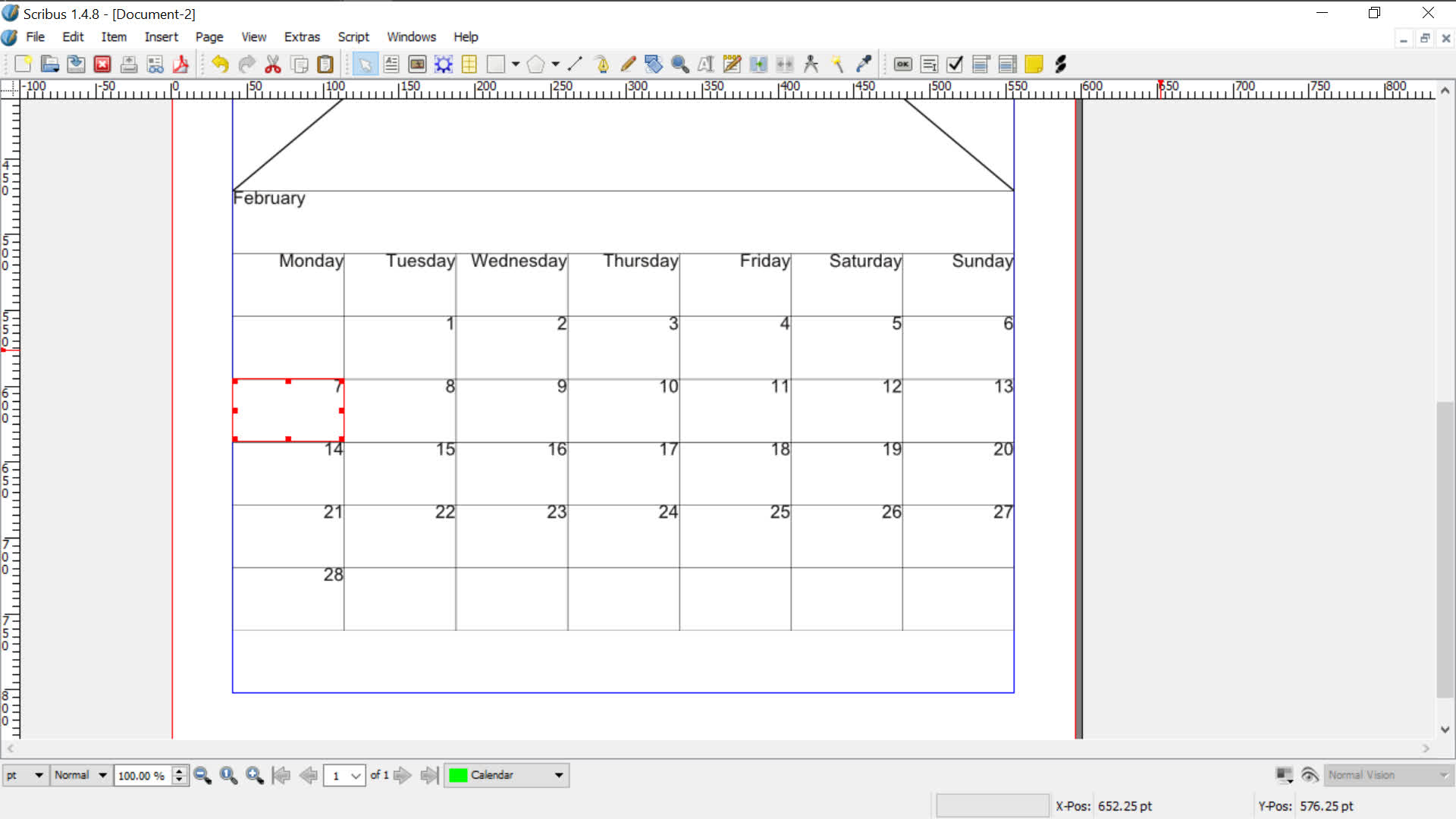
Task: Click the green Calendar layer color swatch
Action: tap(458, 775)
